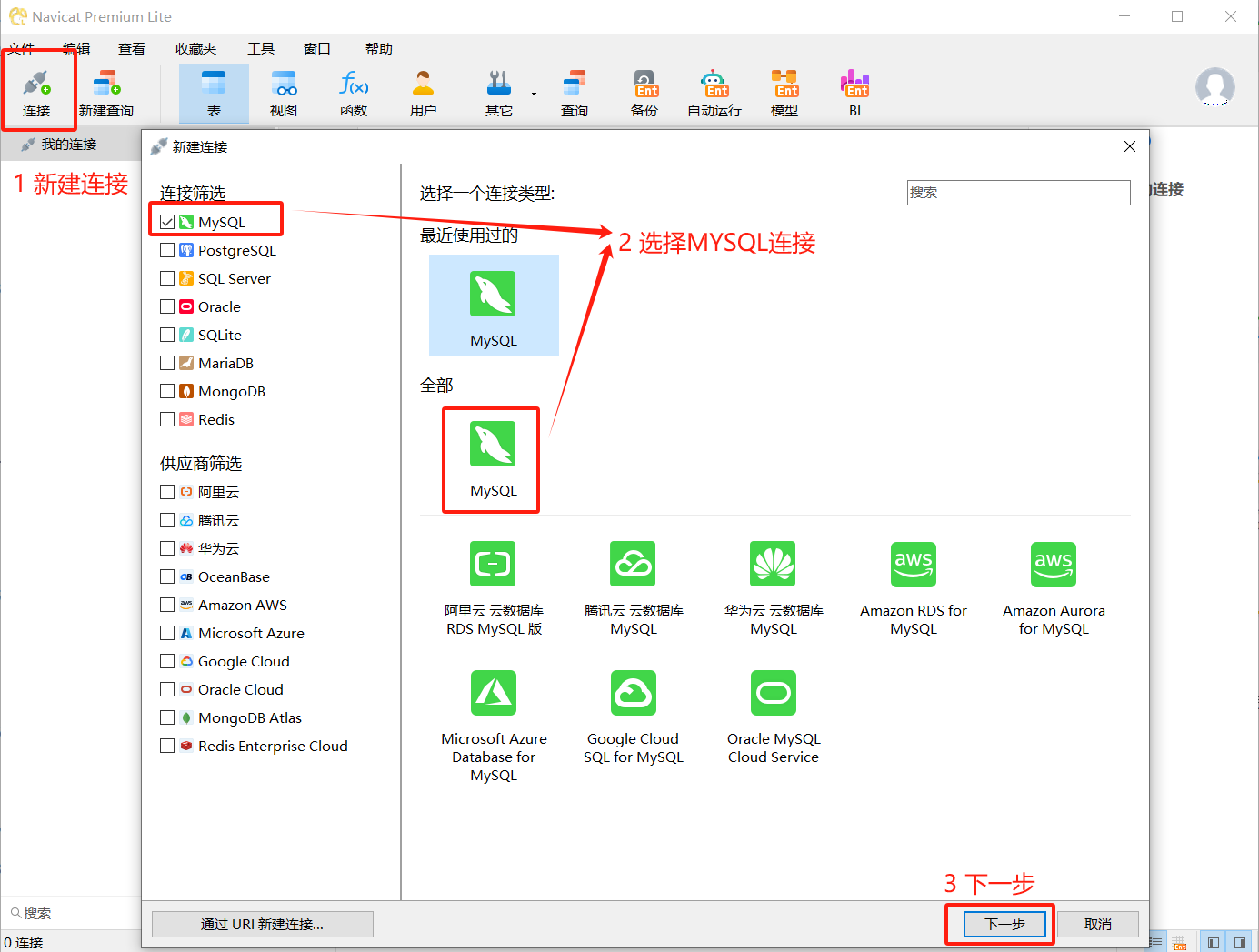Click the 下一步 (Next) button
This screenshot has height=952, width=1259.
click(x=1004, y=924)
